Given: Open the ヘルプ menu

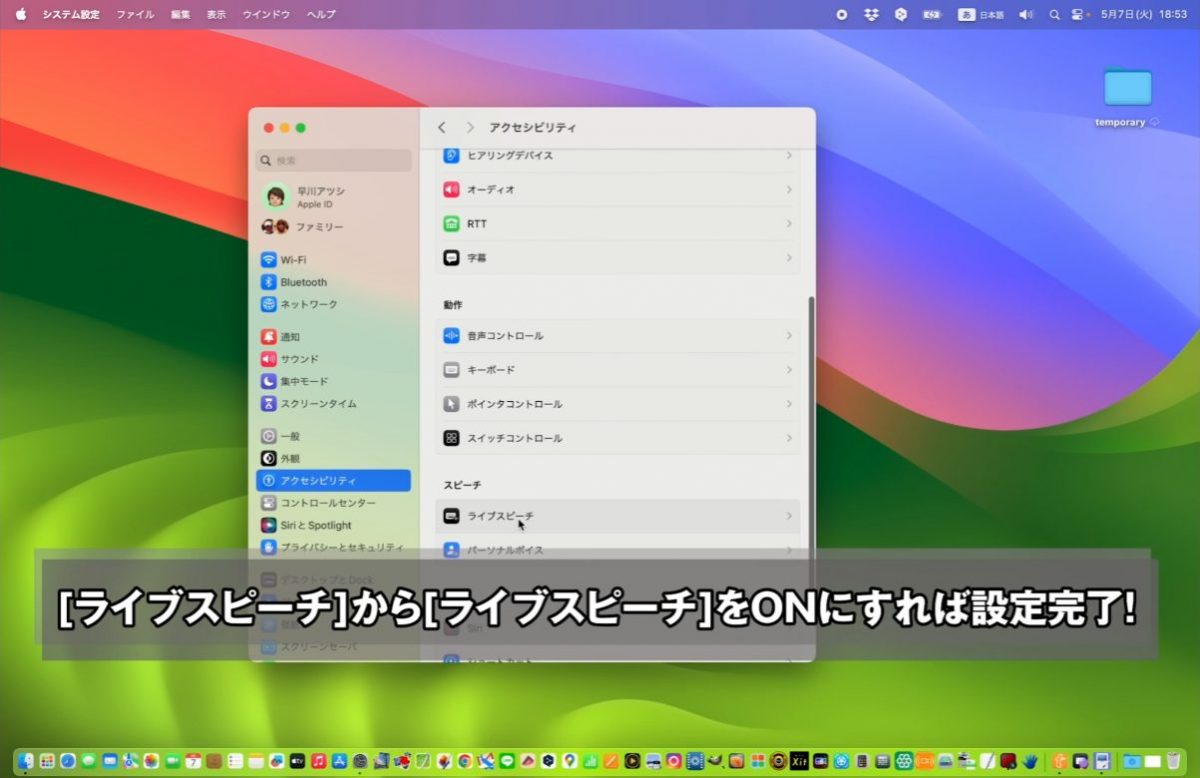Looking at the screenshot, I should 321,15.
